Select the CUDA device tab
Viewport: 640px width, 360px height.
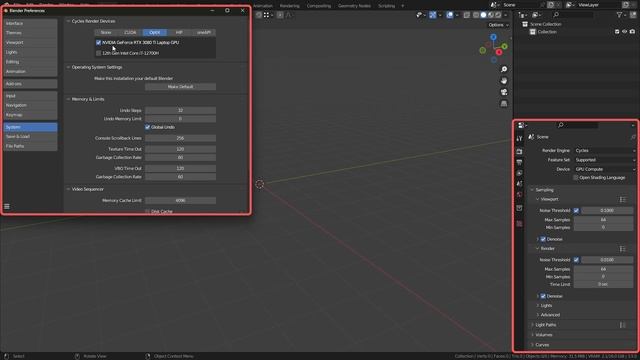pos(130,32)
